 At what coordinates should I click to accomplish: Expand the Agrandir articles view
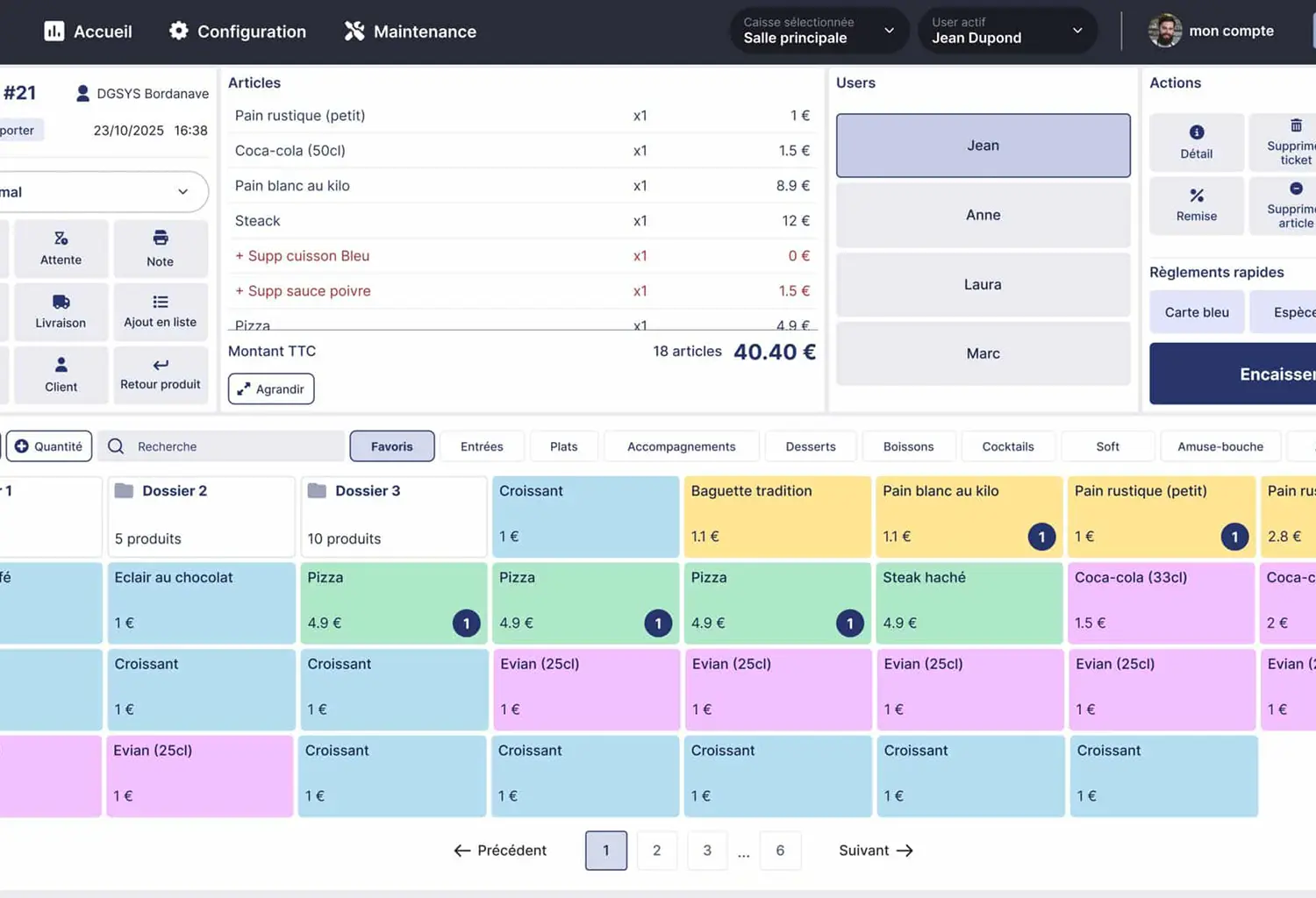pyautogui.click(x=271, y=389)
